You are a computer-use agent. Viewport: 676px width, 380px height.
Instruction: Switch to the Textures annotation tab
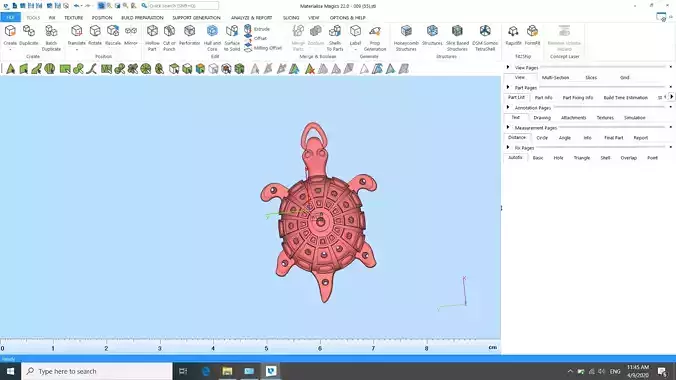(x=605, y=118)
